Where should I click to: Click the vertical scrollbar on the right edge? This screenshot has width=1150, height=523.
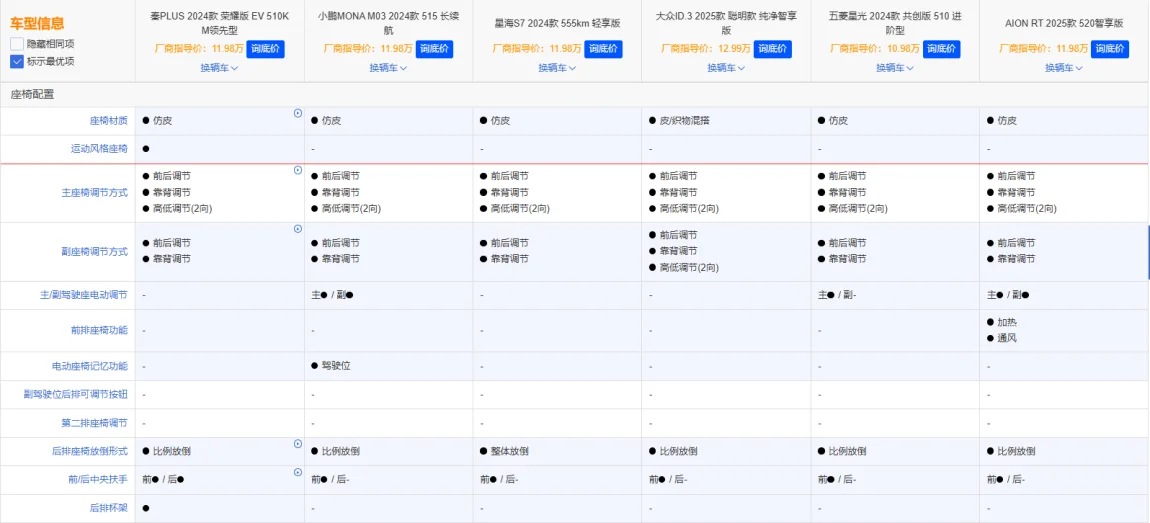point(1148,253)
